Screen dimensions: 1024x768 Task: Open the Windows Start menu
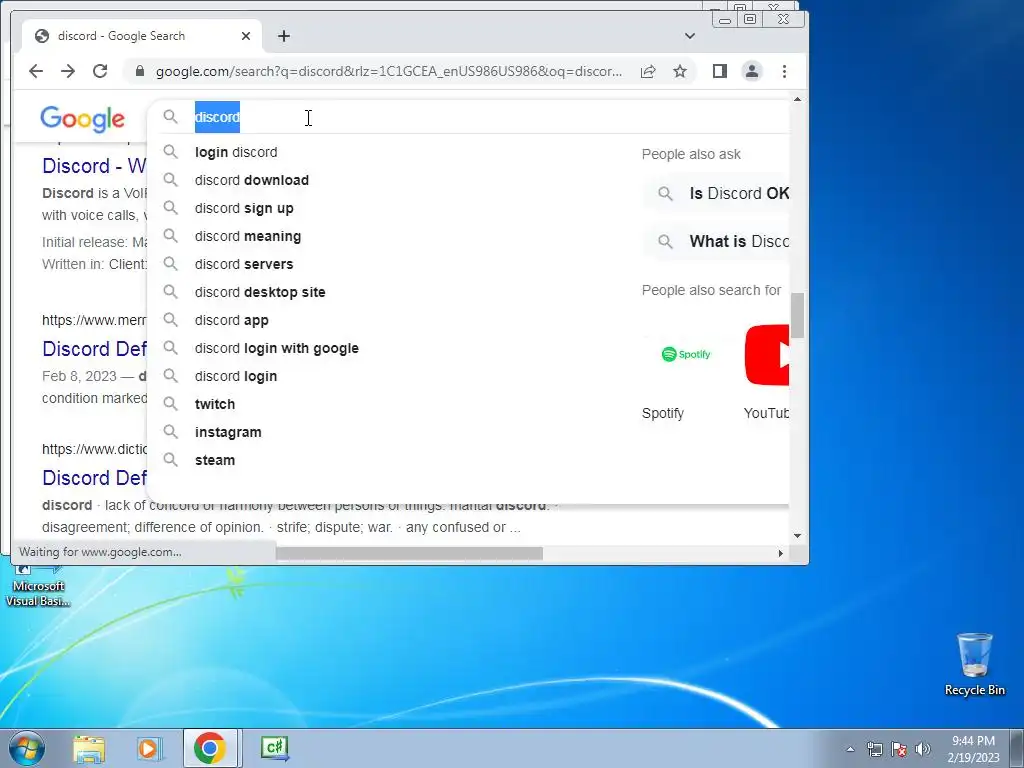click(27, 748)
